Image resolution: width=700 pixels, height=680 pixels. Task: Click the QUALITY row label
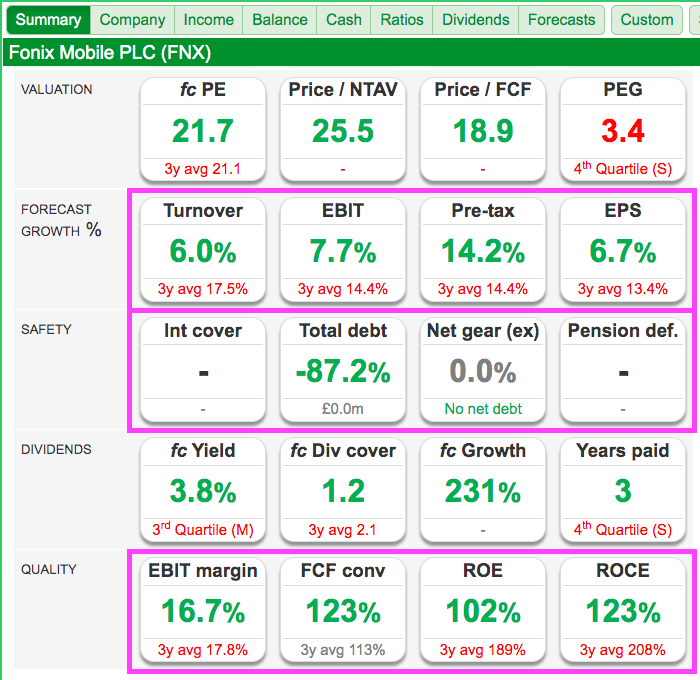(49, 570)
